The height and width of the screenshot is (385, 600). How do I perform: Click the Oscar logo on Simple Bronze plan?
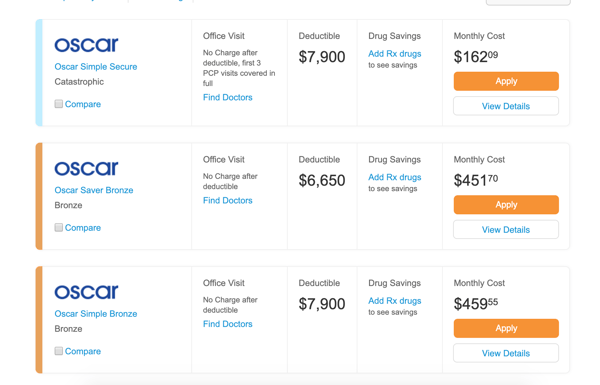86,292
